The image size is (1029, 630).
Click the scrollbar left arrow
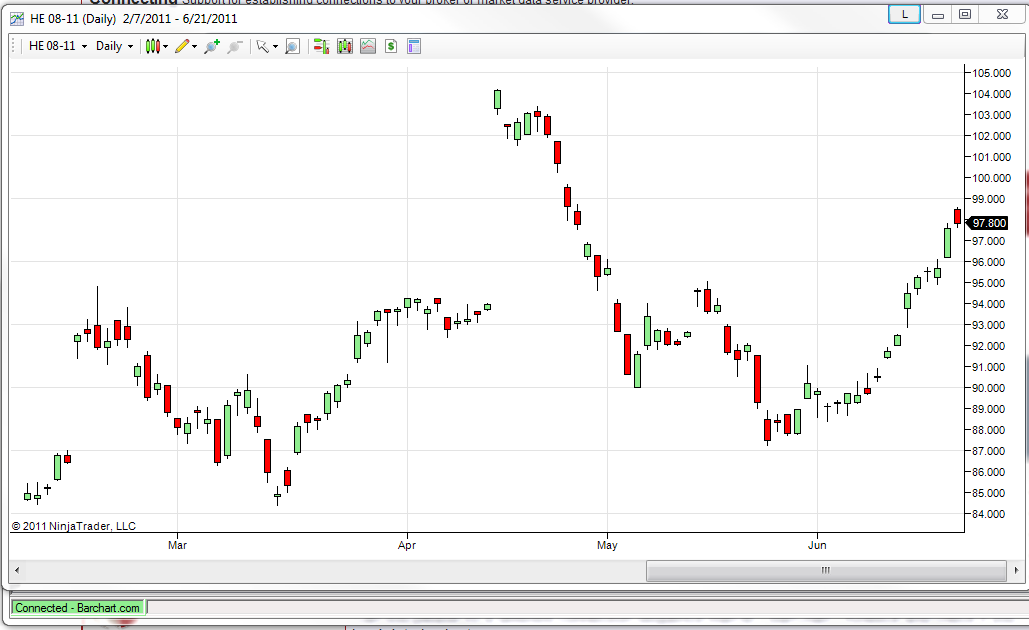click(16, 570)
